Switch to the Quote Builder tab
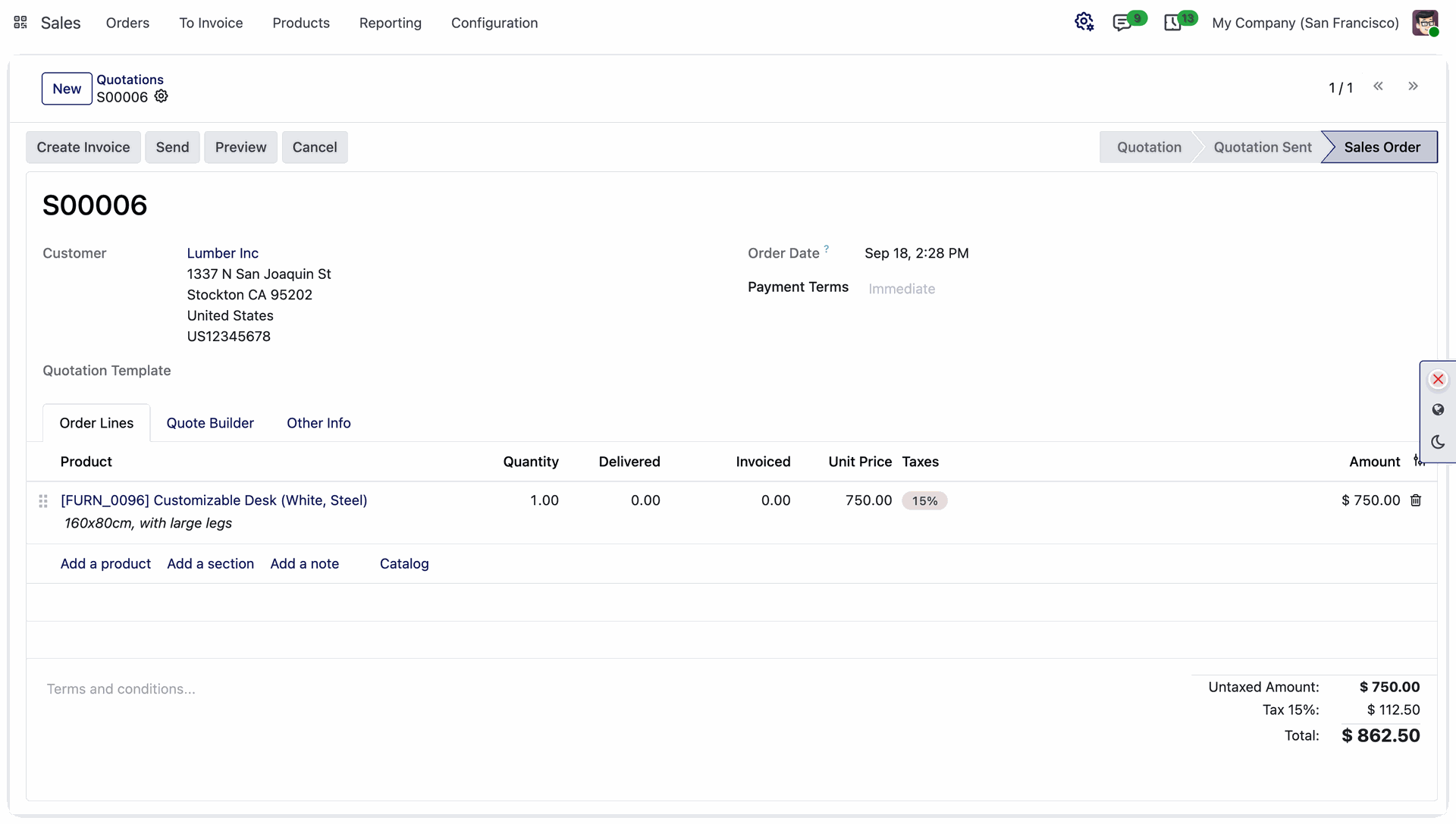 point(210,423)
